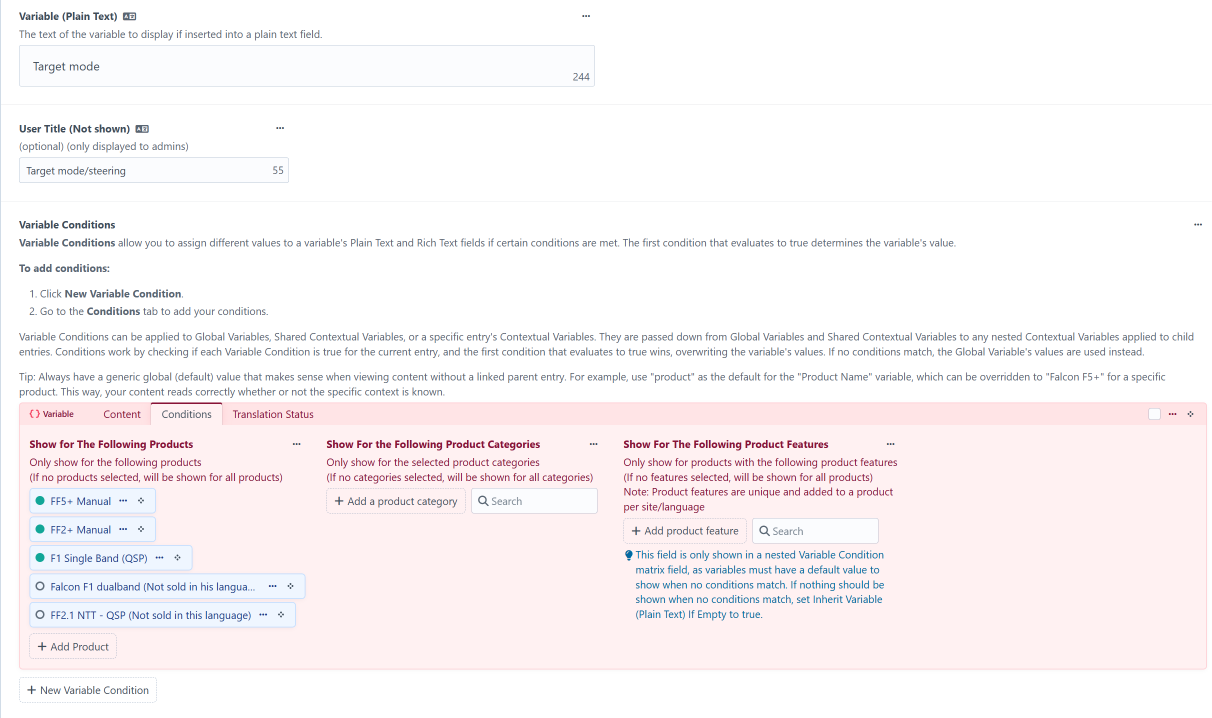Focus the product feature Search box
Image resolution: width=1212 pixels, height=718 pixels.
click(x=815, y=531)
